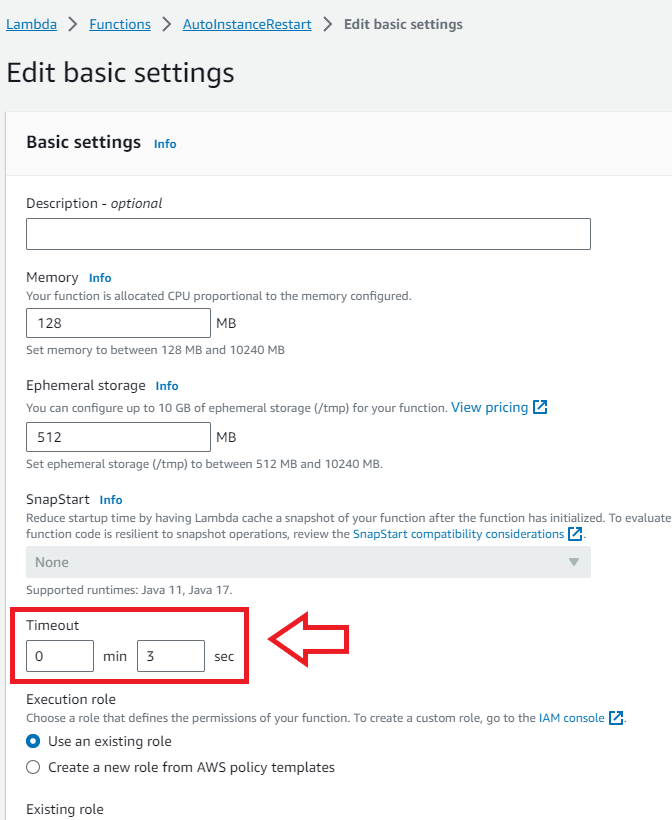Open the Ephemeral storage Info link
This screenshot has width=672, height=820.
pyautogui.click(x=167, y=385)
